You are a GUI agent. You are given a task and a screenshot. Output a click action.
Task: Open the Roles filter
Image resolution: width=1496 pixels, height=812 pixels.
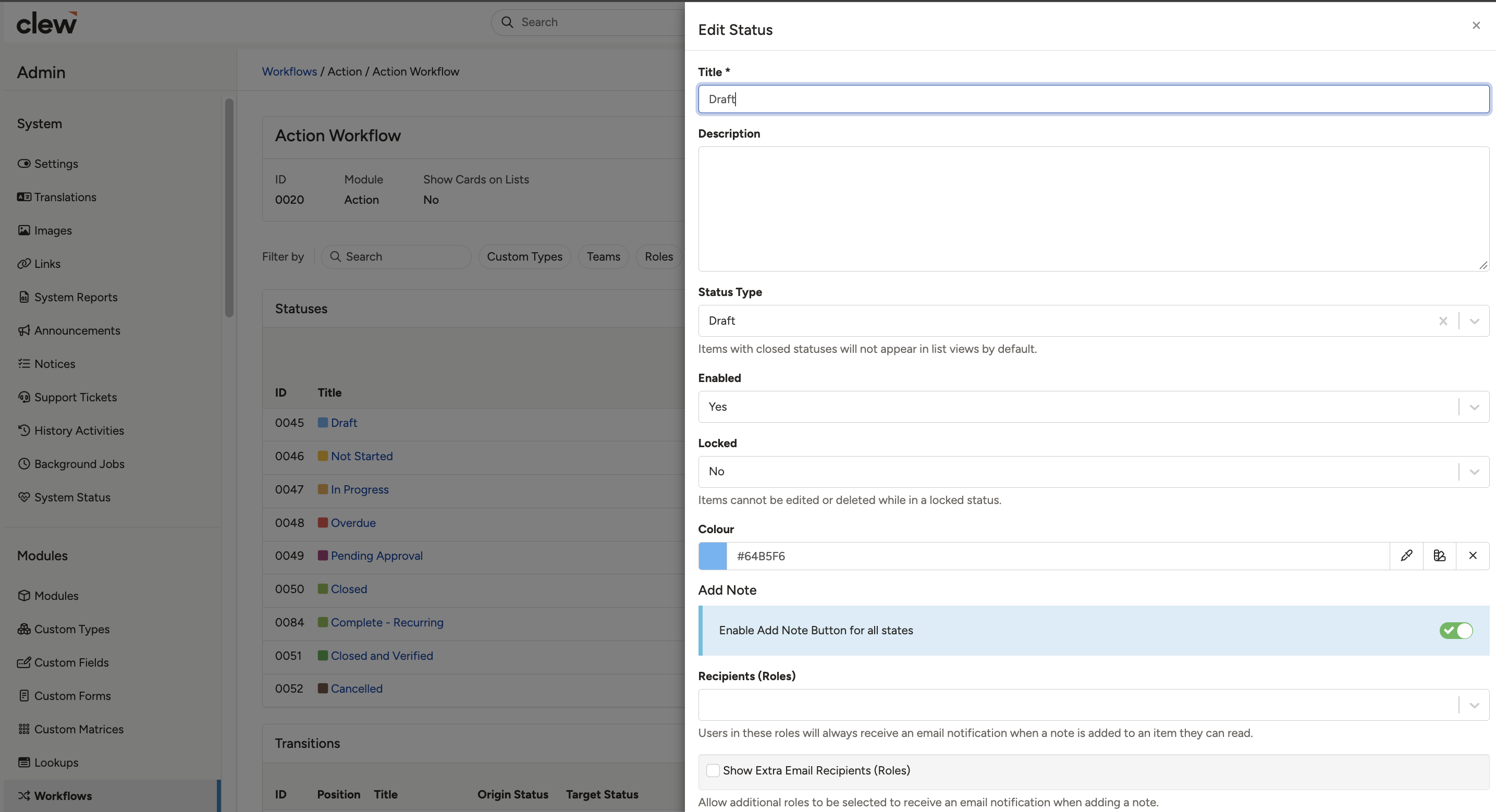tap(658, 257)
